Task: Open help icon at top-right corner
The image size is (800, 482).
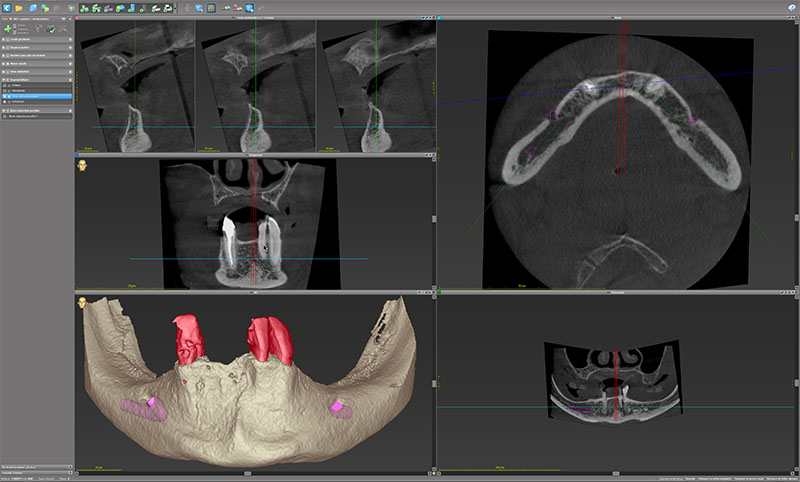Action: tap(792, 7)
